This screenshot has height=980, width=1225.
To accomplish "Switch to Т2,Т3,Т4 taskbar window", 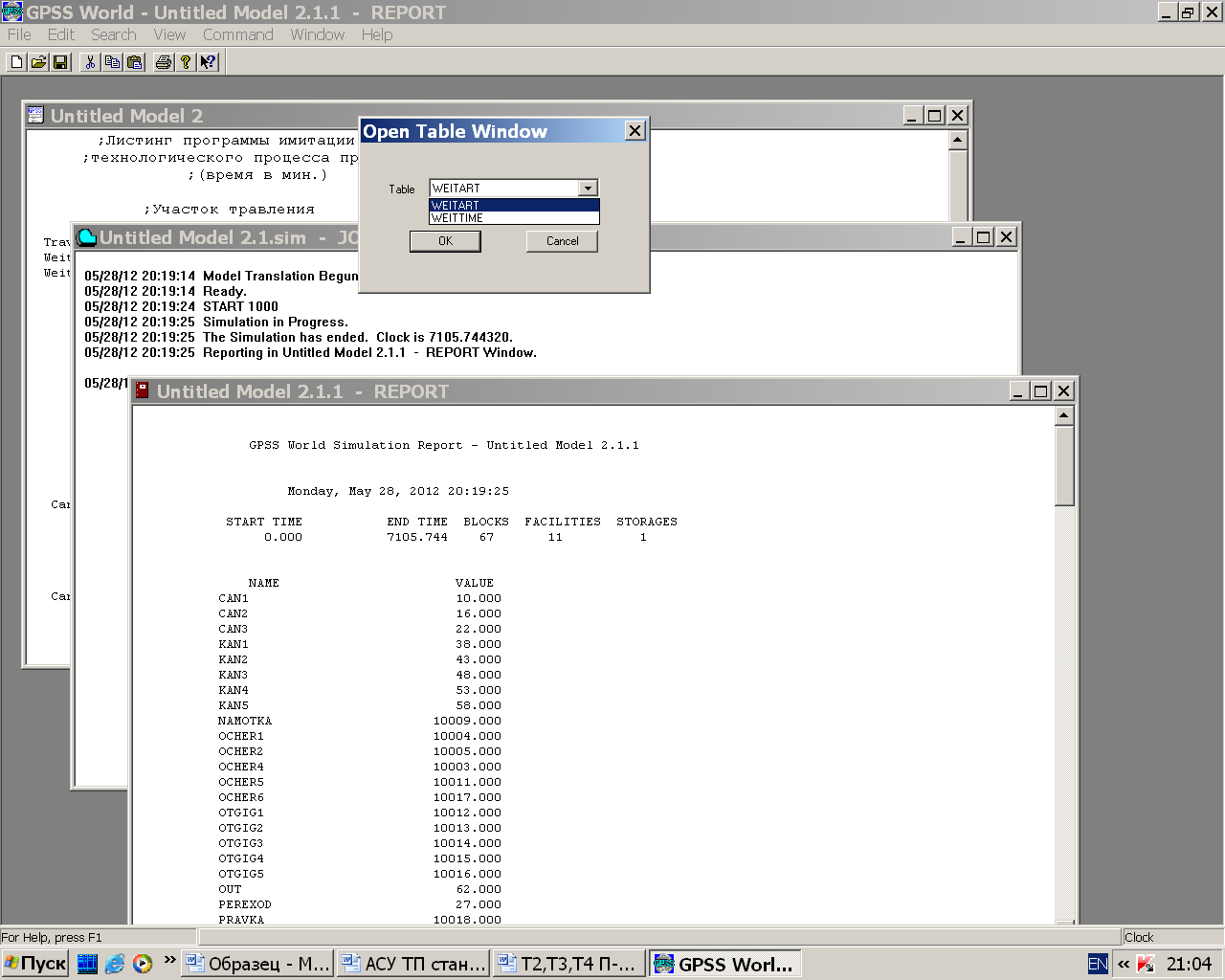I will pos(569,964).
